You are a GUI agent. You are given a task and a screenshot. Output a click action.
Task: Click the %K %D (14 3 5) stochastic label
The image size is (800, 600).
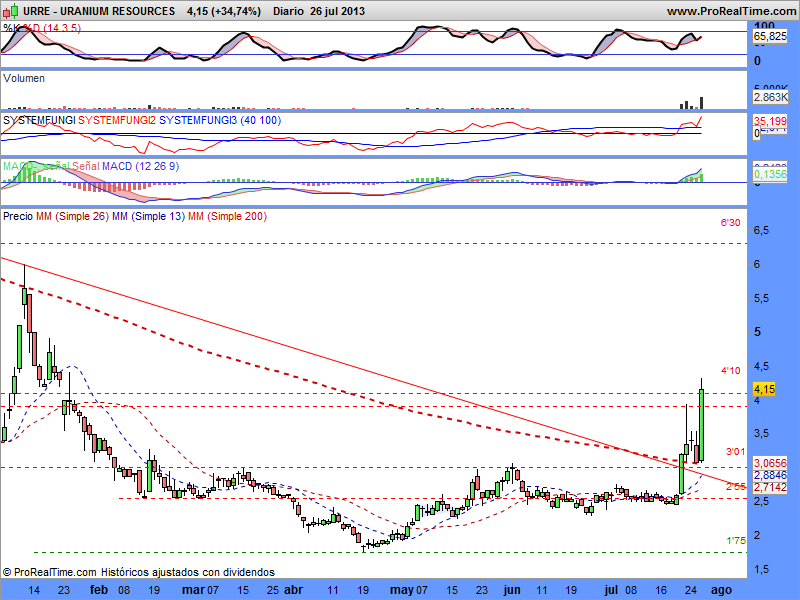(42, 28)
